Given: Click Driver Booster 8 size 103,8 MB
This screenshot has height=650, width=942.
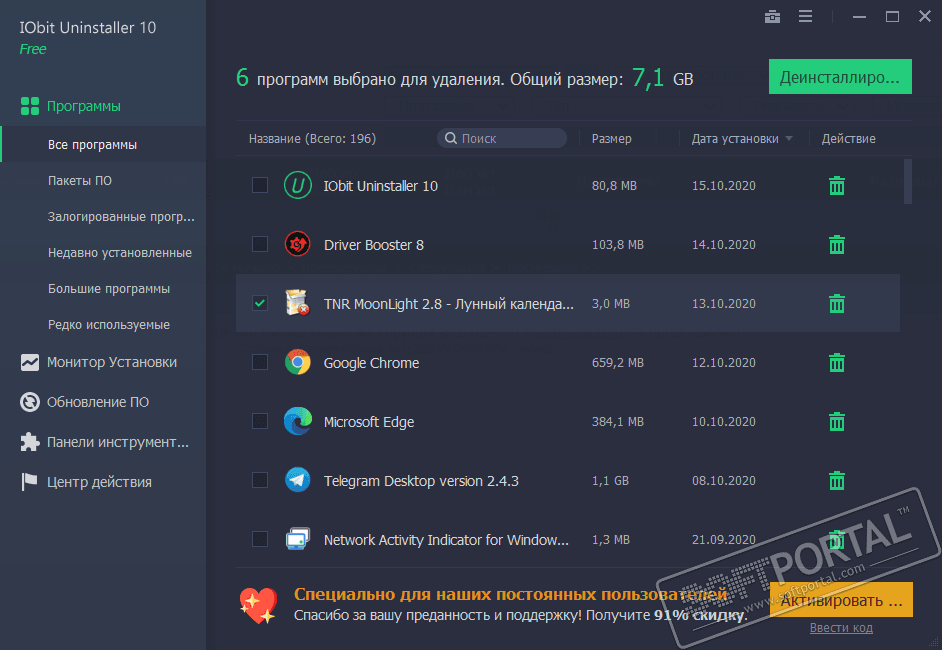Looking at the screenshot, I should pyautogui.click(x=618, y=245).
